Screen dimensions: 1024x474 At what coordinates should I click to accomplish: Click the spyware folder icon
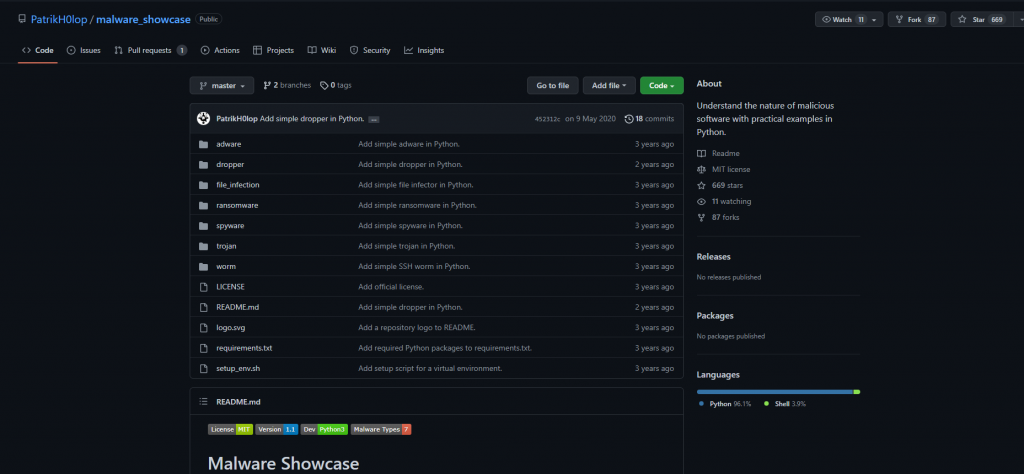click(203, 225)
